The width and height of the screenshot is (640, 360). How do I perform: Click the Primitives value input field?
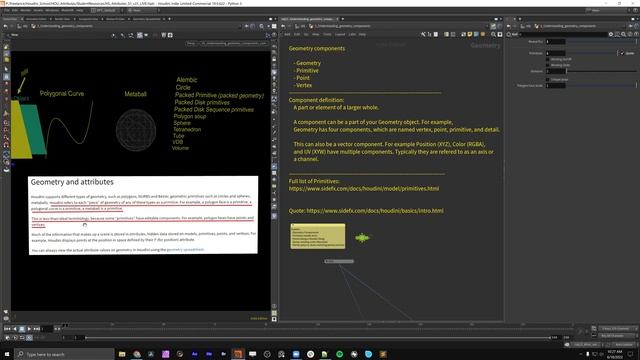coord(556,53)
